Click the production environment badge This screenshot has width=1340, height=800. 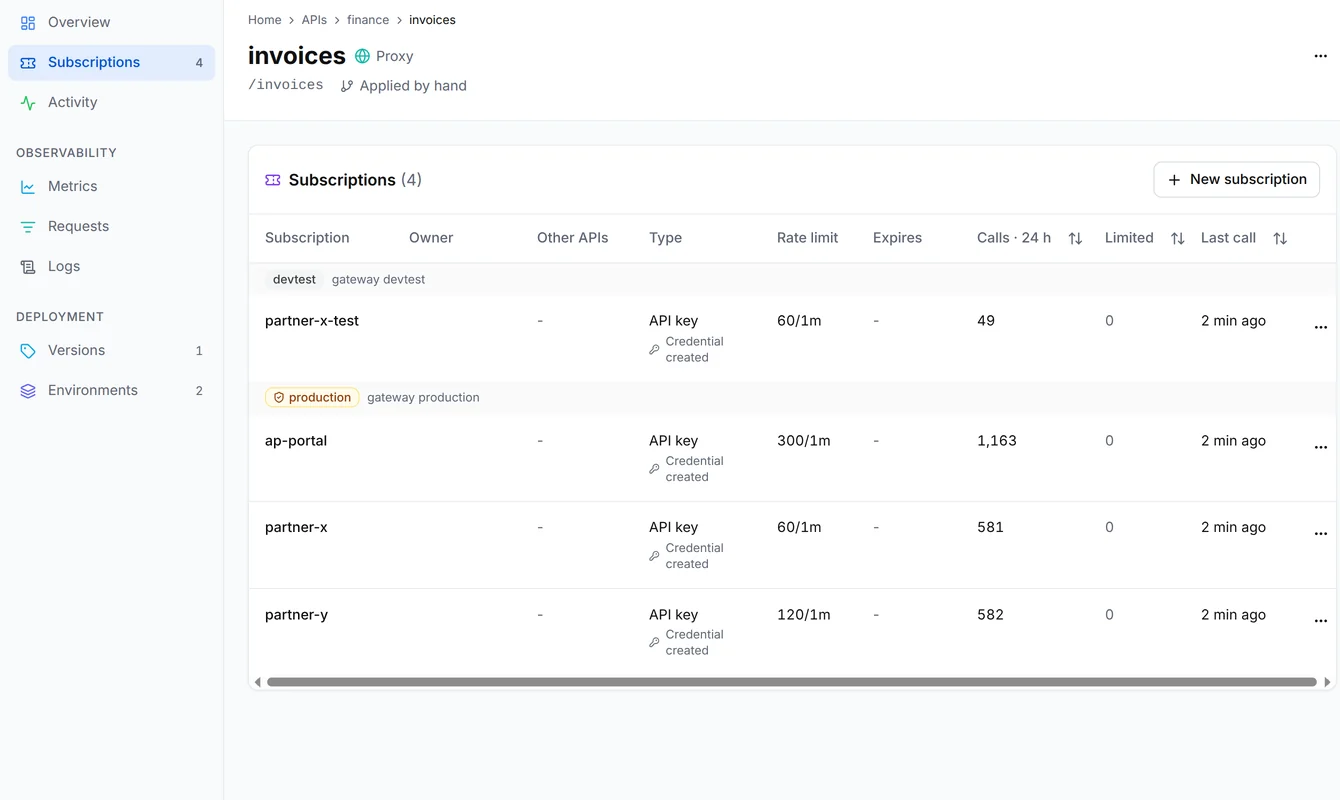pyautogui.click(x=312, y=397)
